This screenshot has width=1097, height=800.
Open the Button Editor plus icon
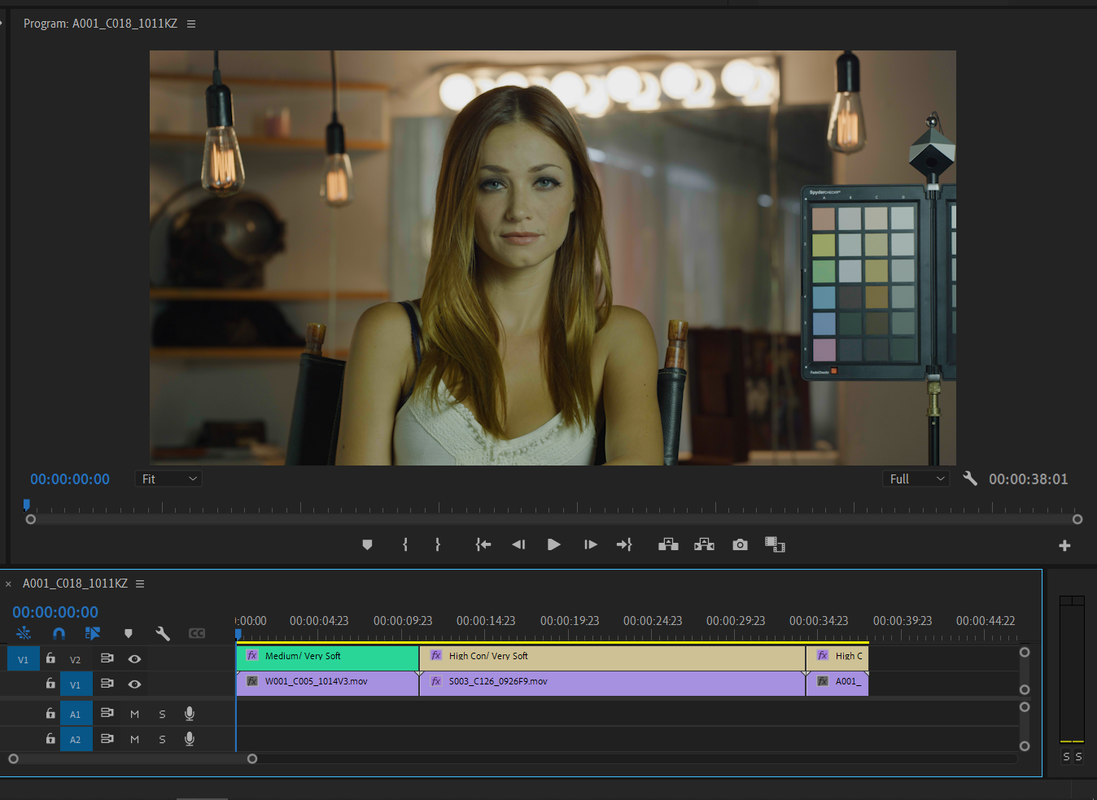[1064, 545]
